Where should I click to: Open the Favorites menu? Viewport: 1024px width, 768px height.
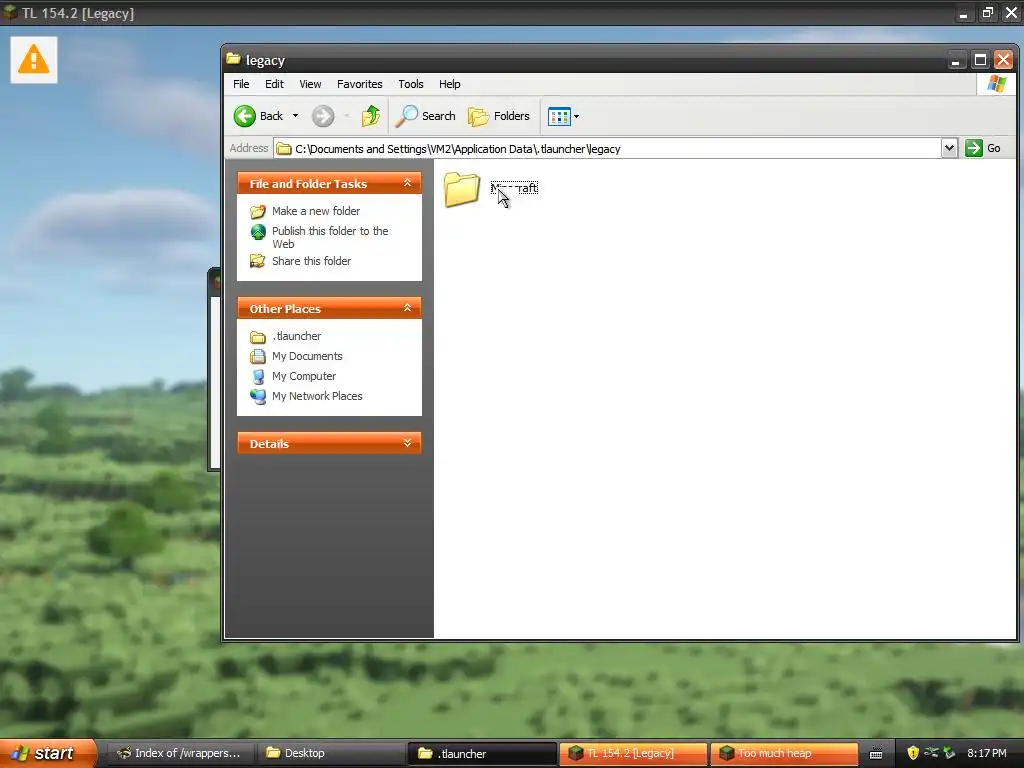click(x=360, y=84)
